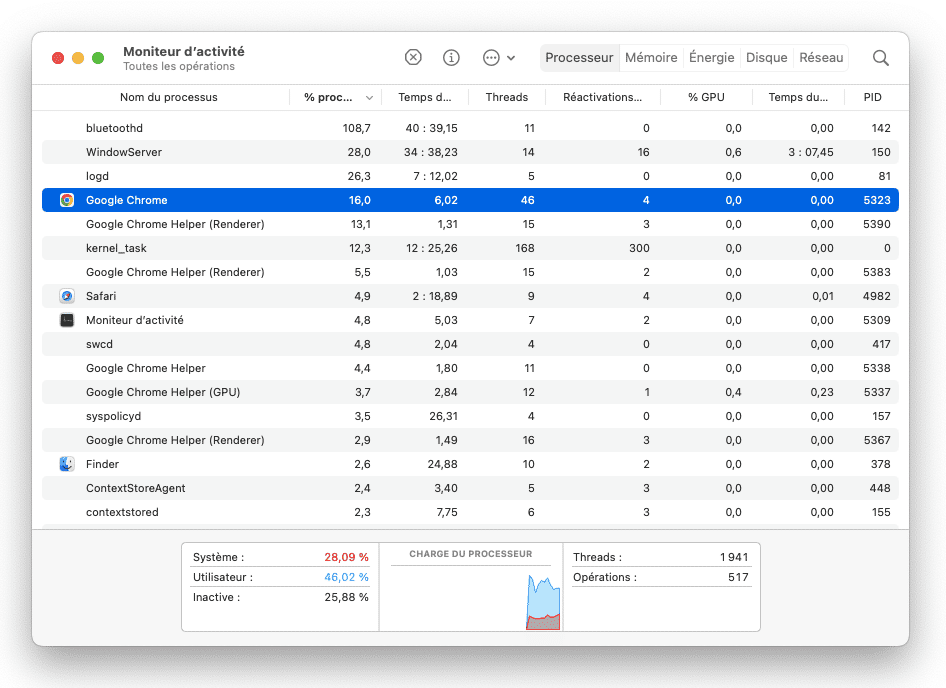Select the WindowServer process

tap(470, 152)
